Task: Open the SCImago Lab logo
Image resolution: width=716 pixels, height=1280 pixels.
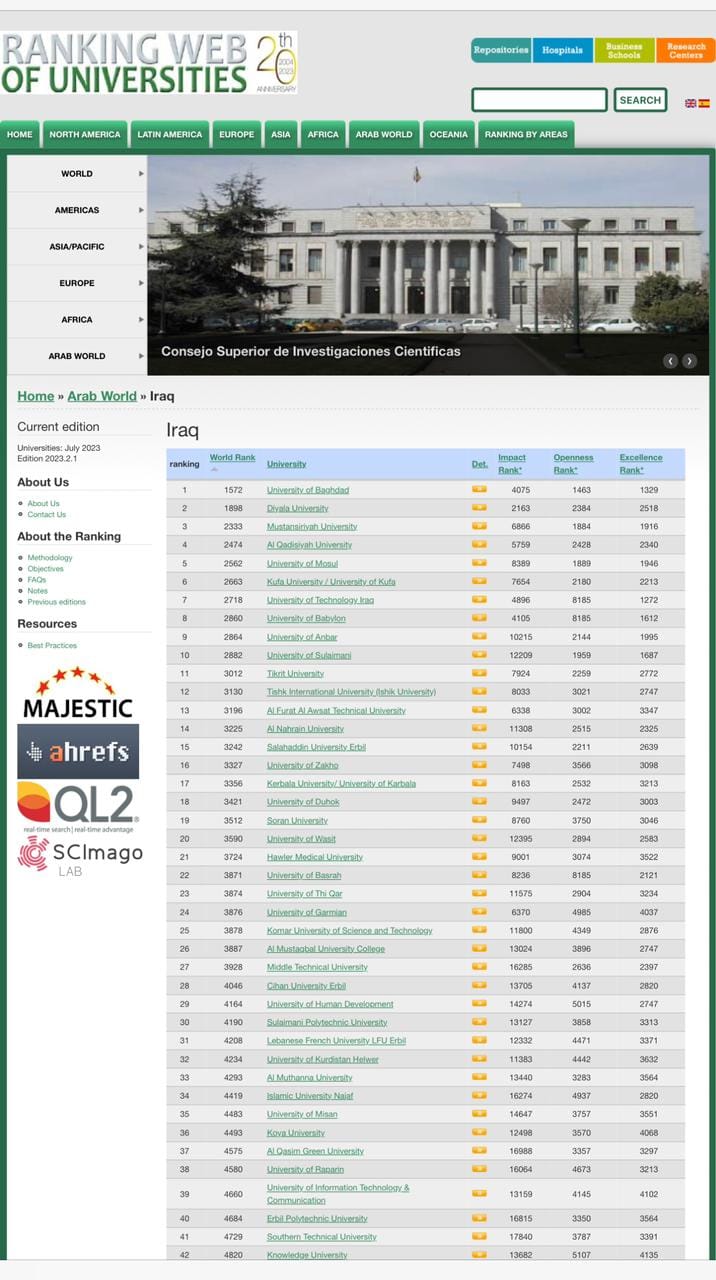Action: [x=80, y=857]
